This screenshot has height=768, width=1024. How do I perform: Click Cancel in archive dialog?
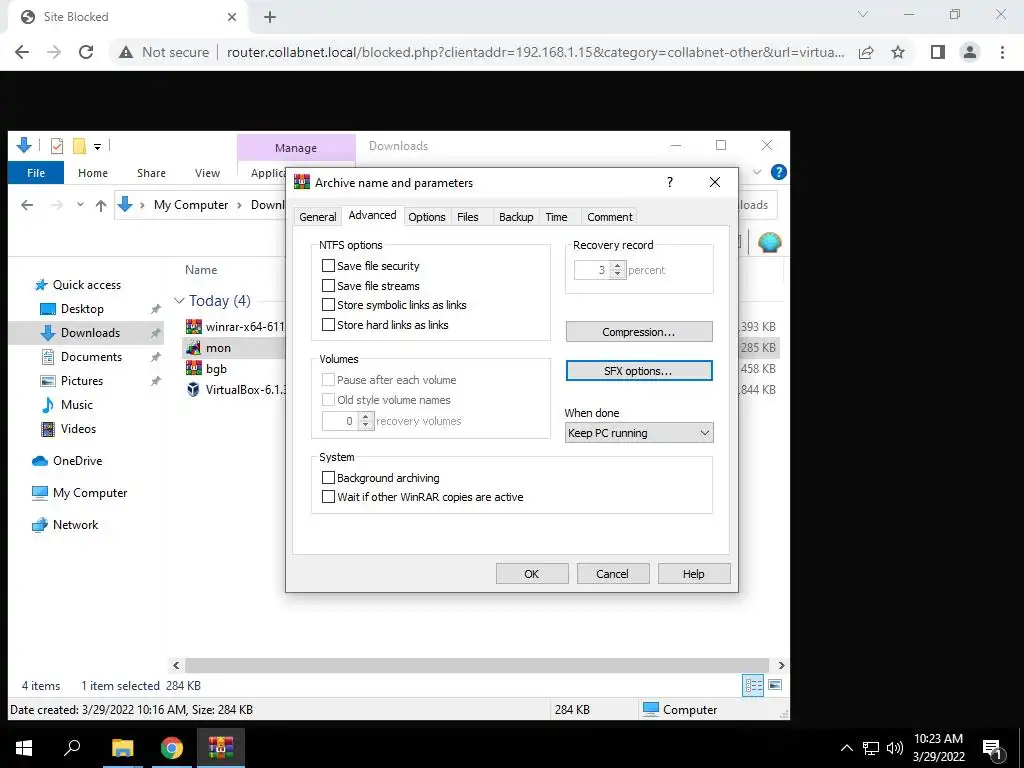[612, 573]
